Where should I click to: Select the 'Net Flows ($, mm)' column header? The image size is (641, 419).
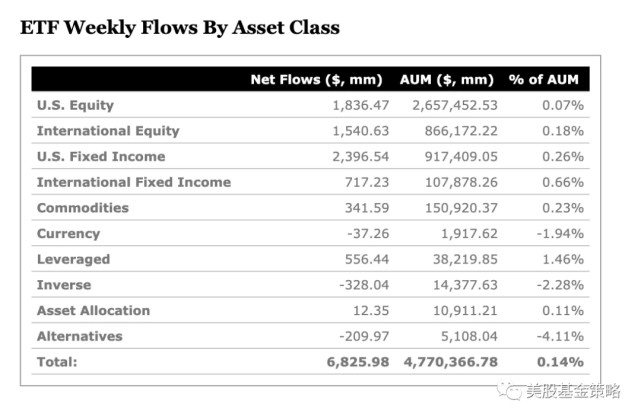[316, 79]
